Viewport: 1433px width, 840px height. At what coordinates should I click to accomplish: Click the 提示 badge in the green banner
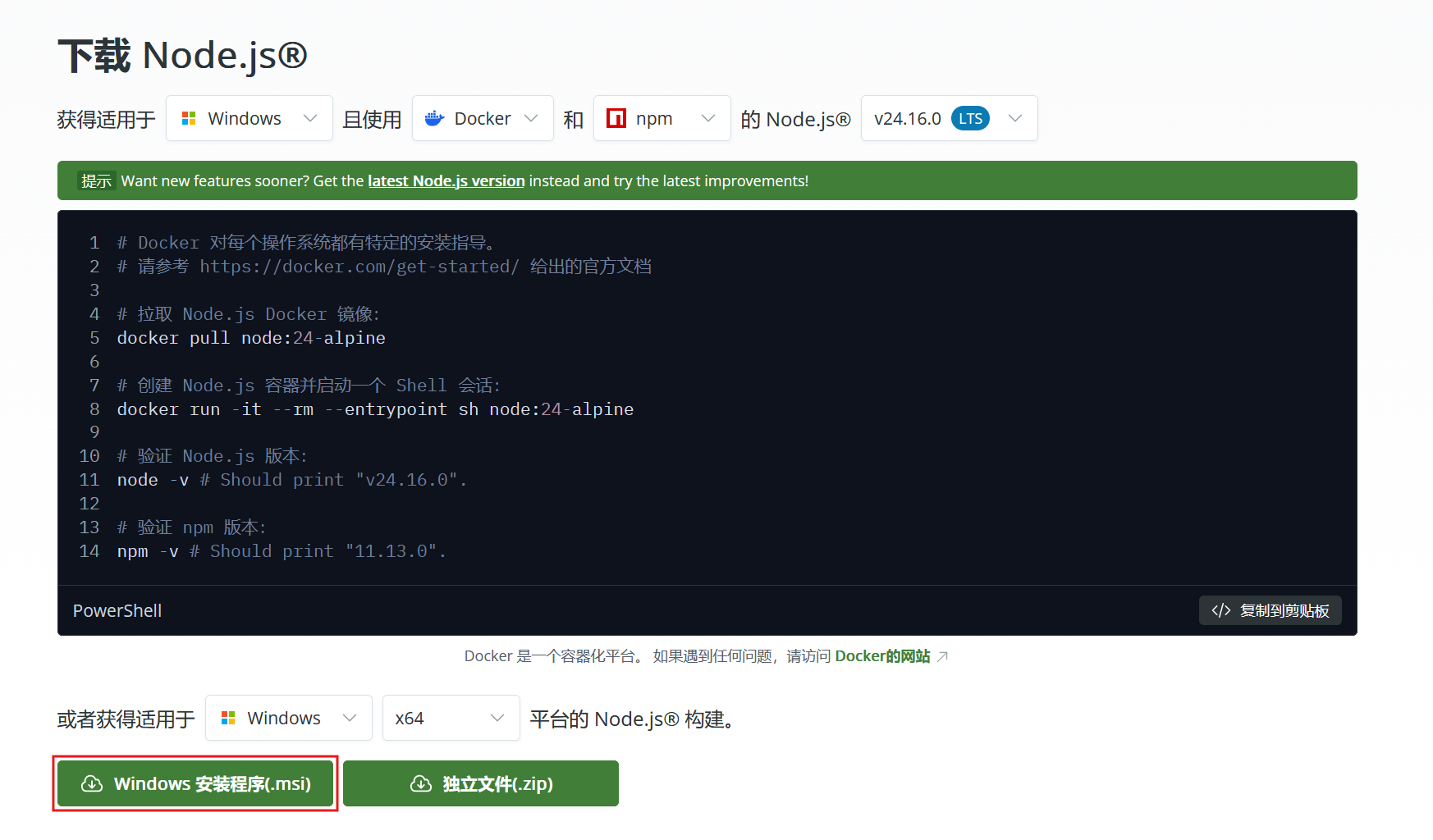(96, 180)
